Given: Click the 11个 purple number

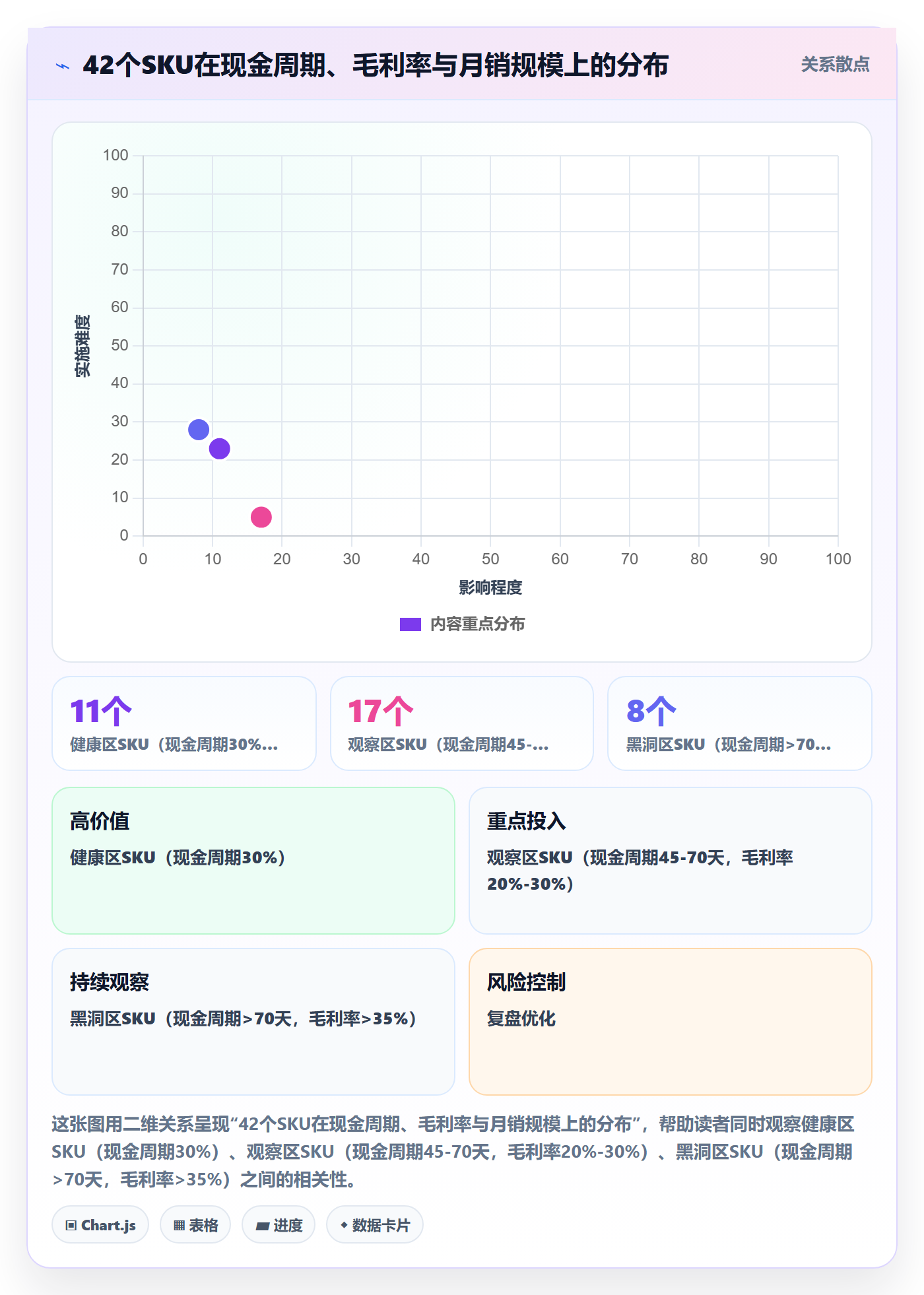Looking at the screenshot, I should pyautogui.click(x=101, y=711).
